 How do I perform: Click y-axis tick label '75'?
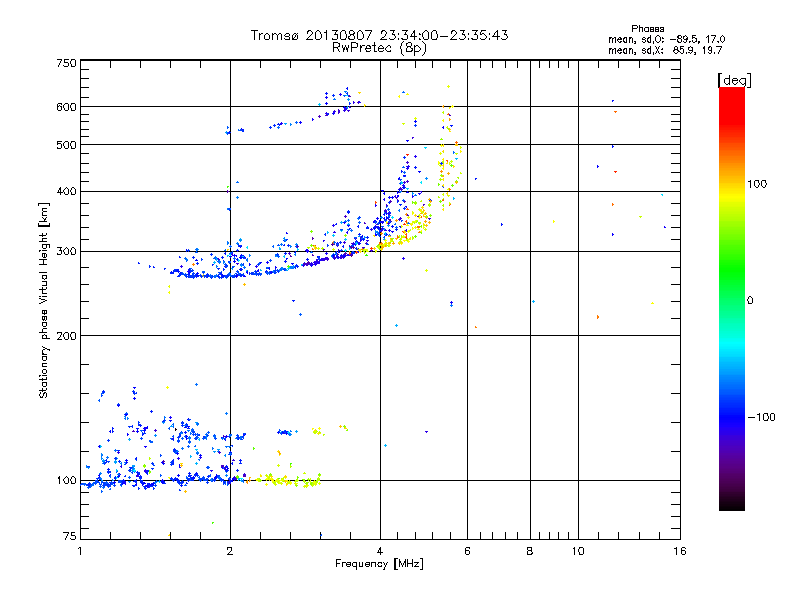point(70,536)
